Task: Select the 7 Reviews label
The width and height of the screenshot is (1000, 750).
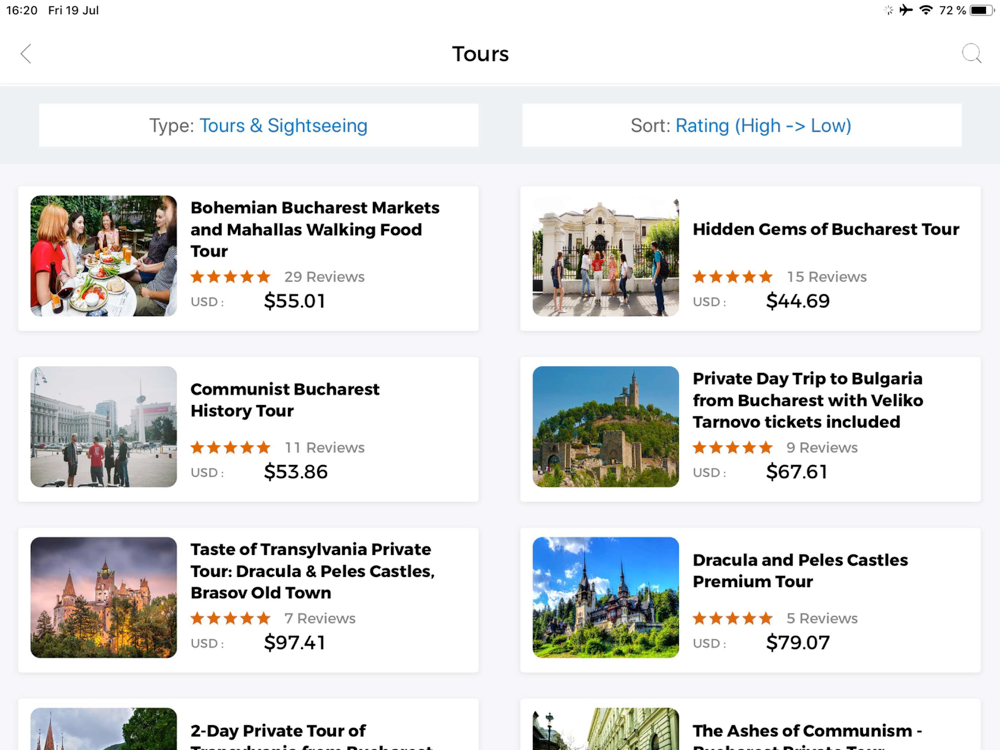Action: click(320, 619)
